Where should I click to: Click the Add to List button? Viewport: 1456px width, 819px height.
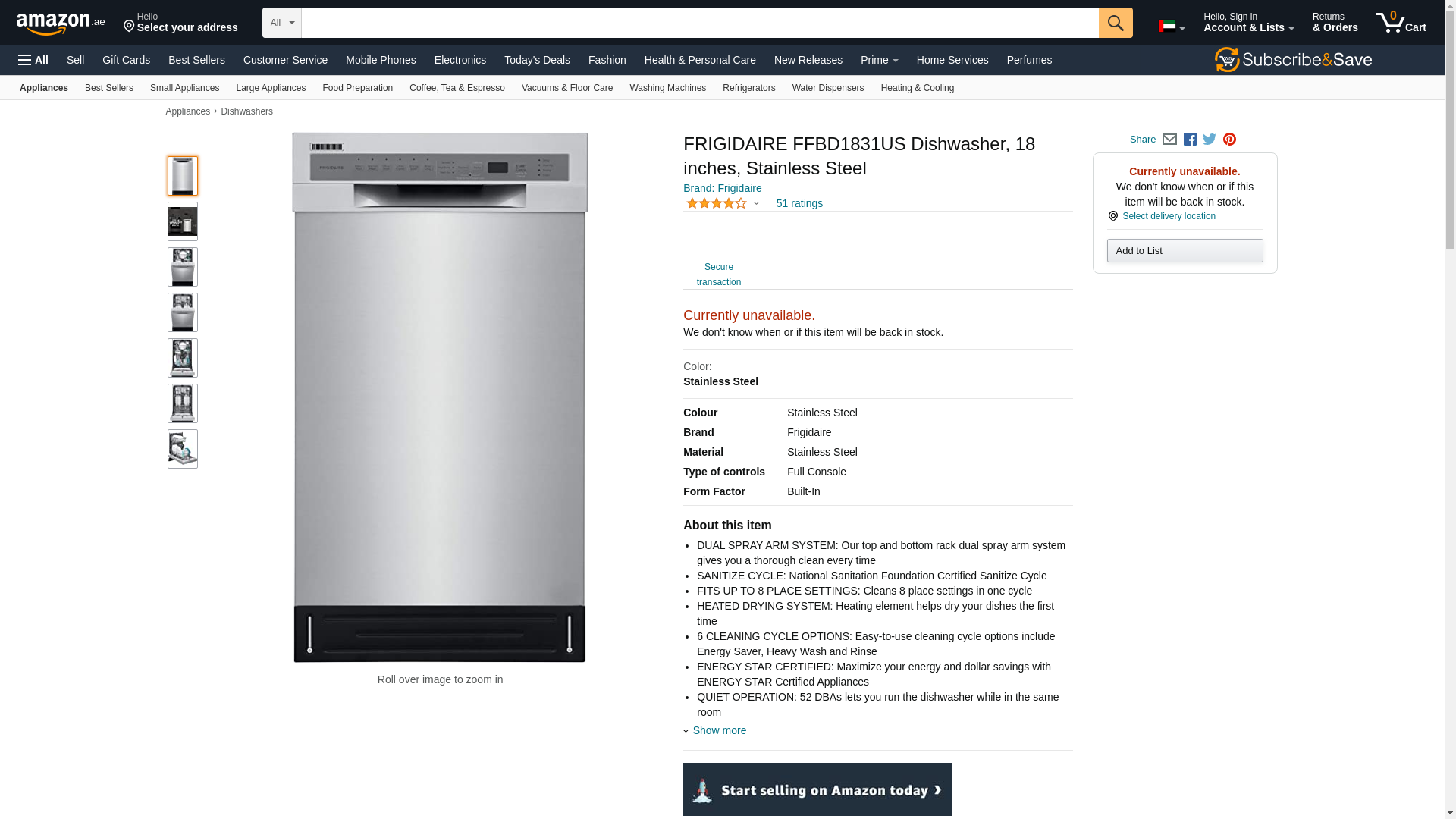[x=1185, y=251]
